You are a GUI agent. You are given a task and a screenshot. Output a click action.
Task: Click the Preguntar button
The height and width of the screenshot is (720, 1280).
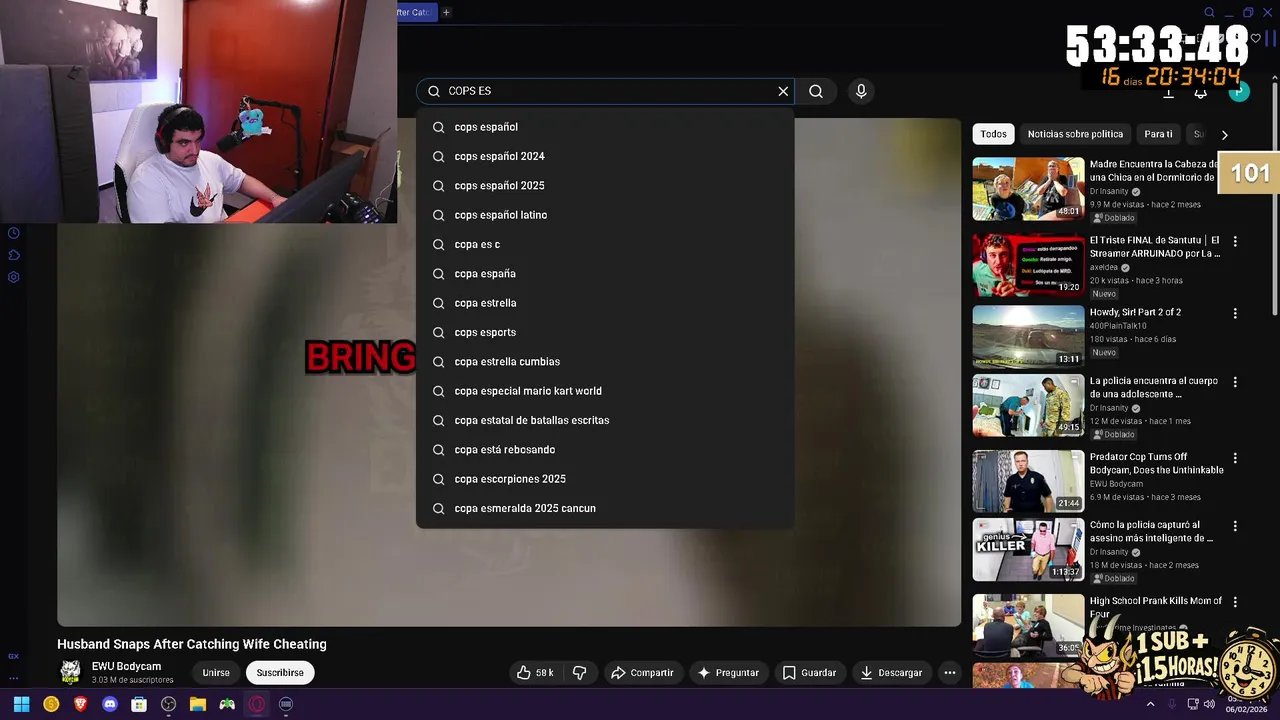point(727,673)
